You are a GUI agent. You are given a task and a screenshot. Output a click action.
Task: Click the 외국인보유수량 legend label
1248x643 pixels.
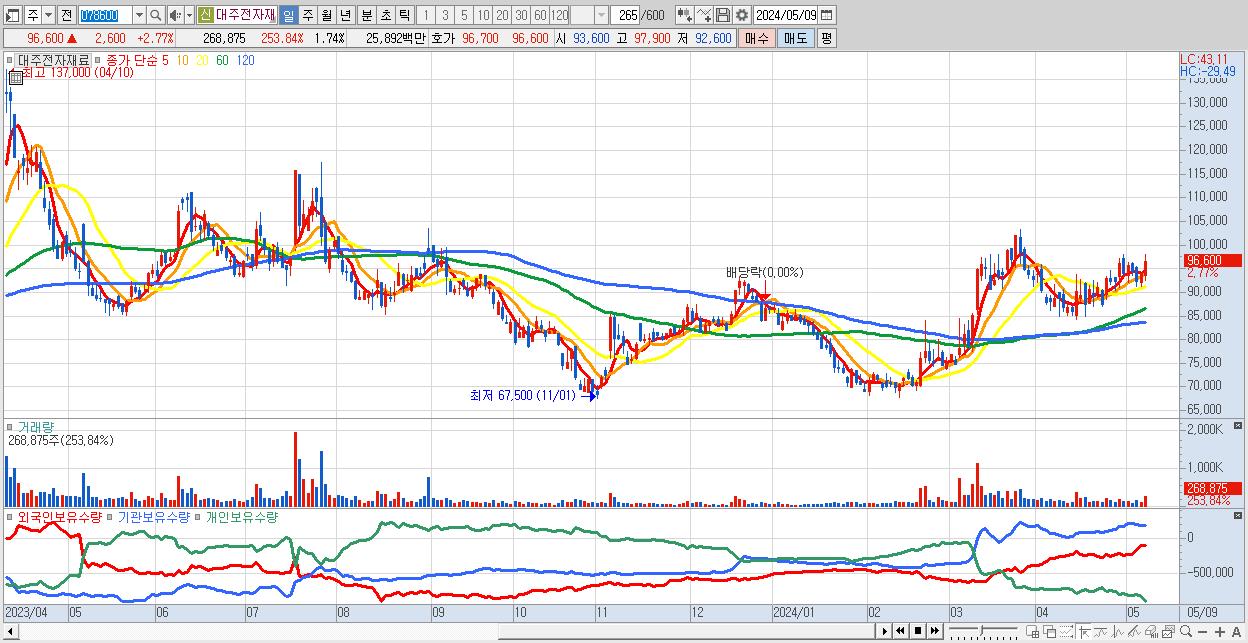coord(60,517)
